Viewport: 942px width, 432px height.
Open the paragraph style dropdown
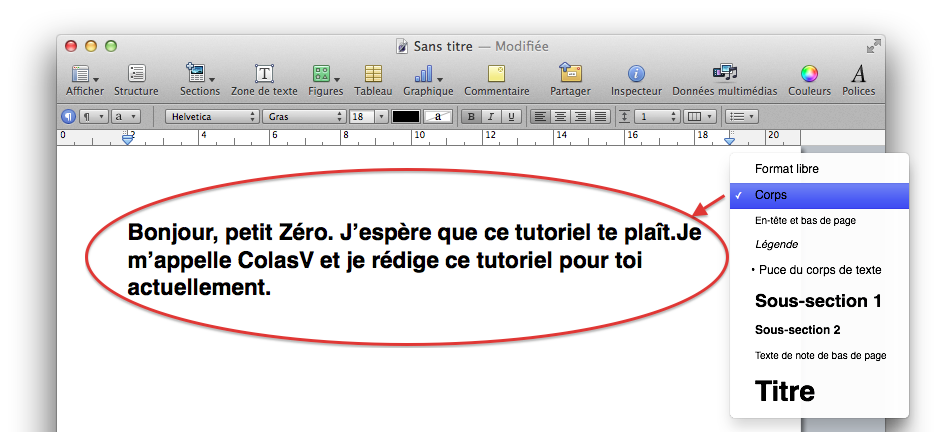pyautogui.click(x=93, y=117)
